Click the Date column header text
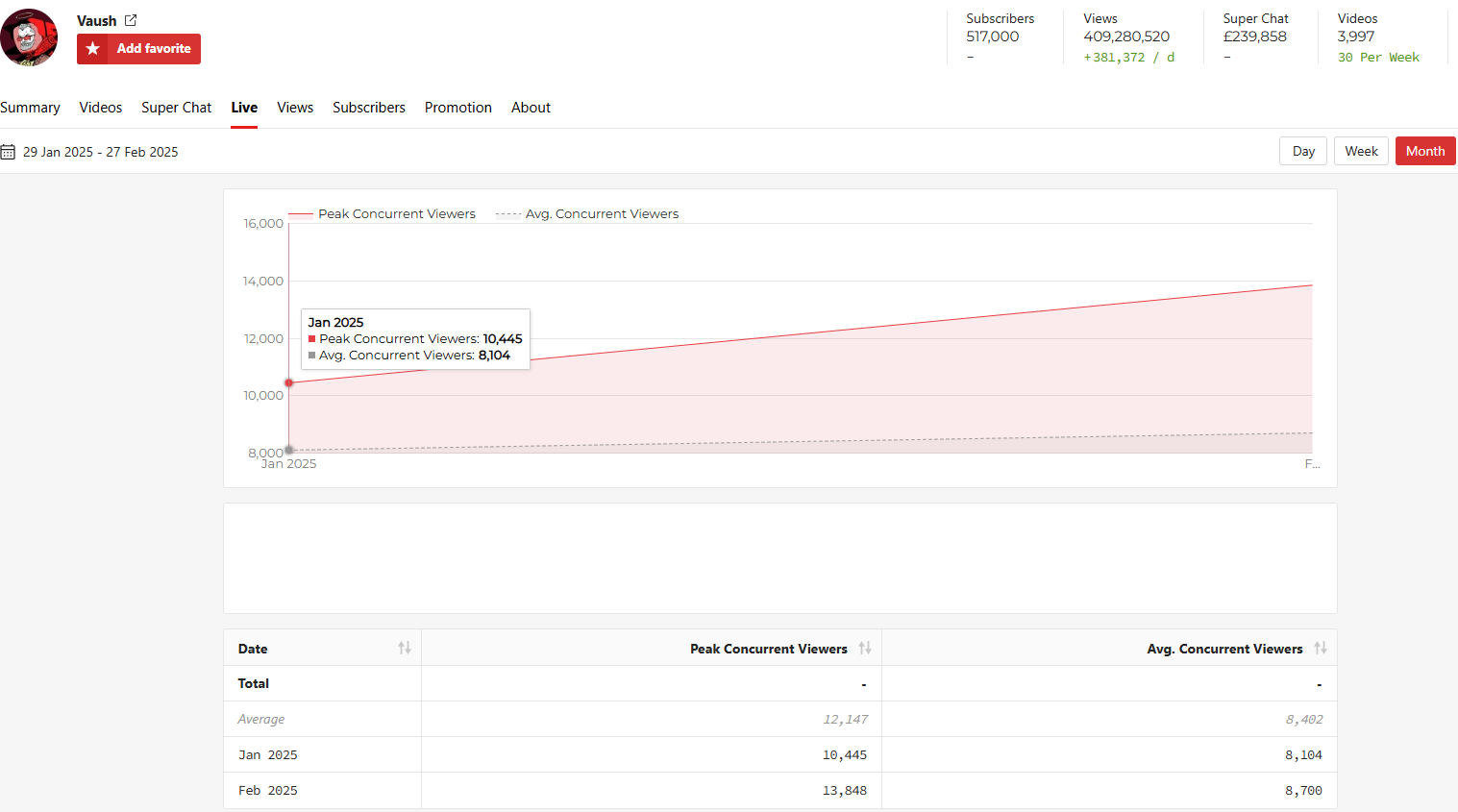Screen dimensions: 1458x812 click(253, 649)
